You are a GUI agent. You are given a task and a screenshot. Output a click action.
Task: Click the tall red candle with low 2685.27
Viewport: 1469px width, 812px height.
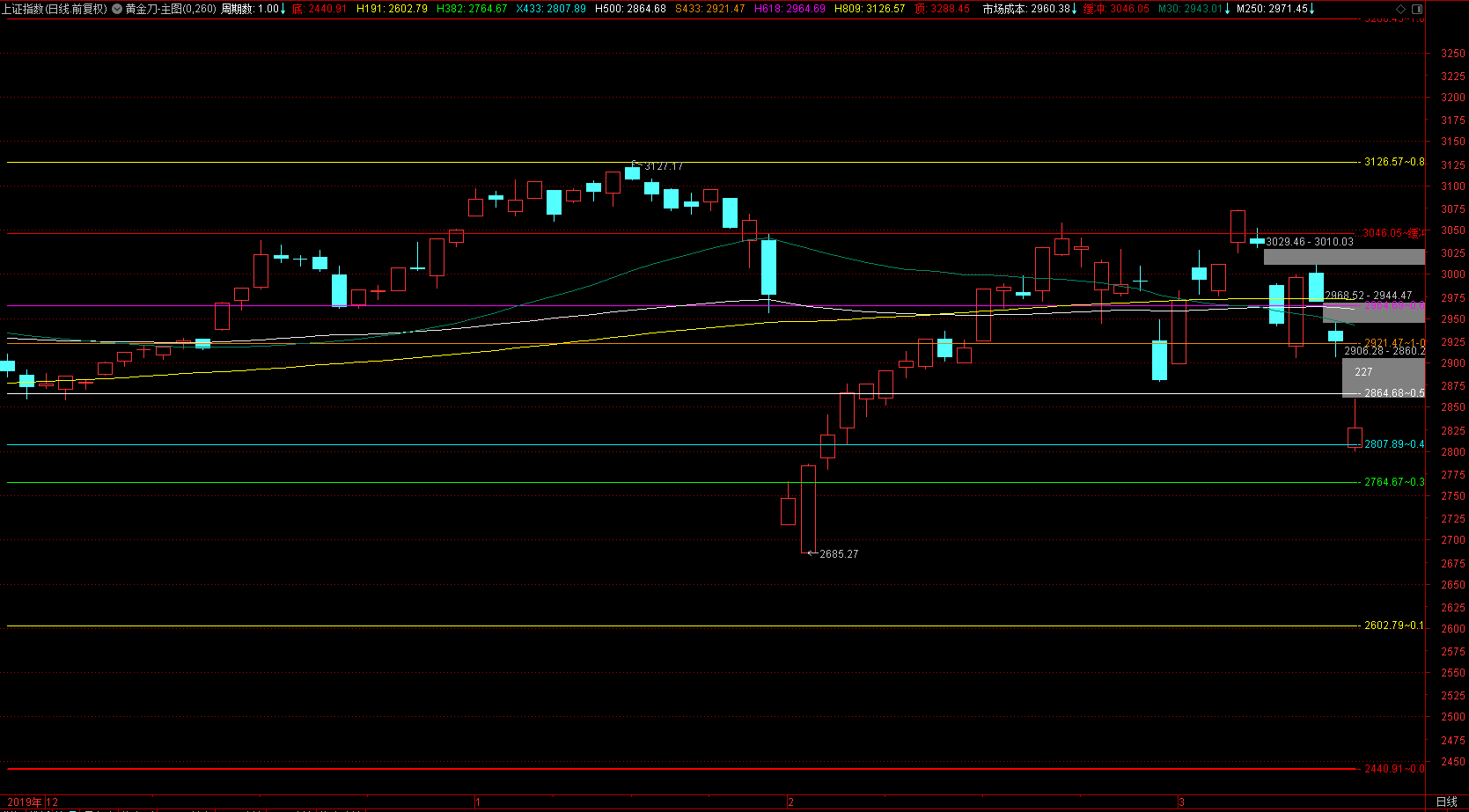tap(808, 509)
